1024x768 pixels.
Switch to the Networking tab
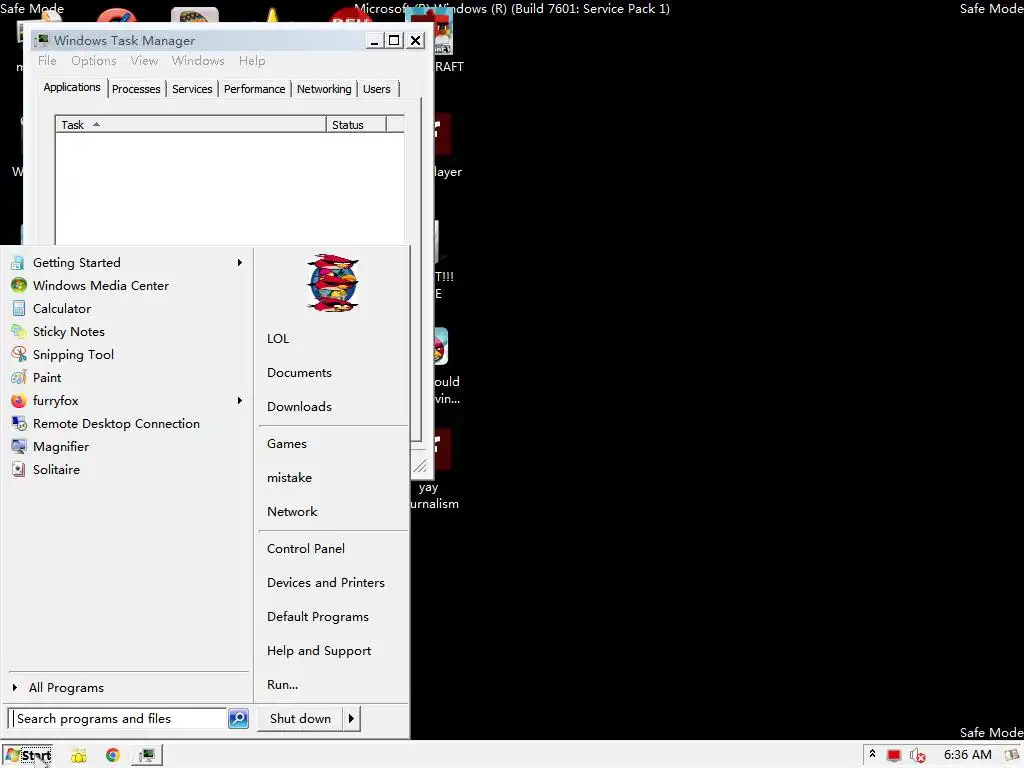(x=324, y=89)
